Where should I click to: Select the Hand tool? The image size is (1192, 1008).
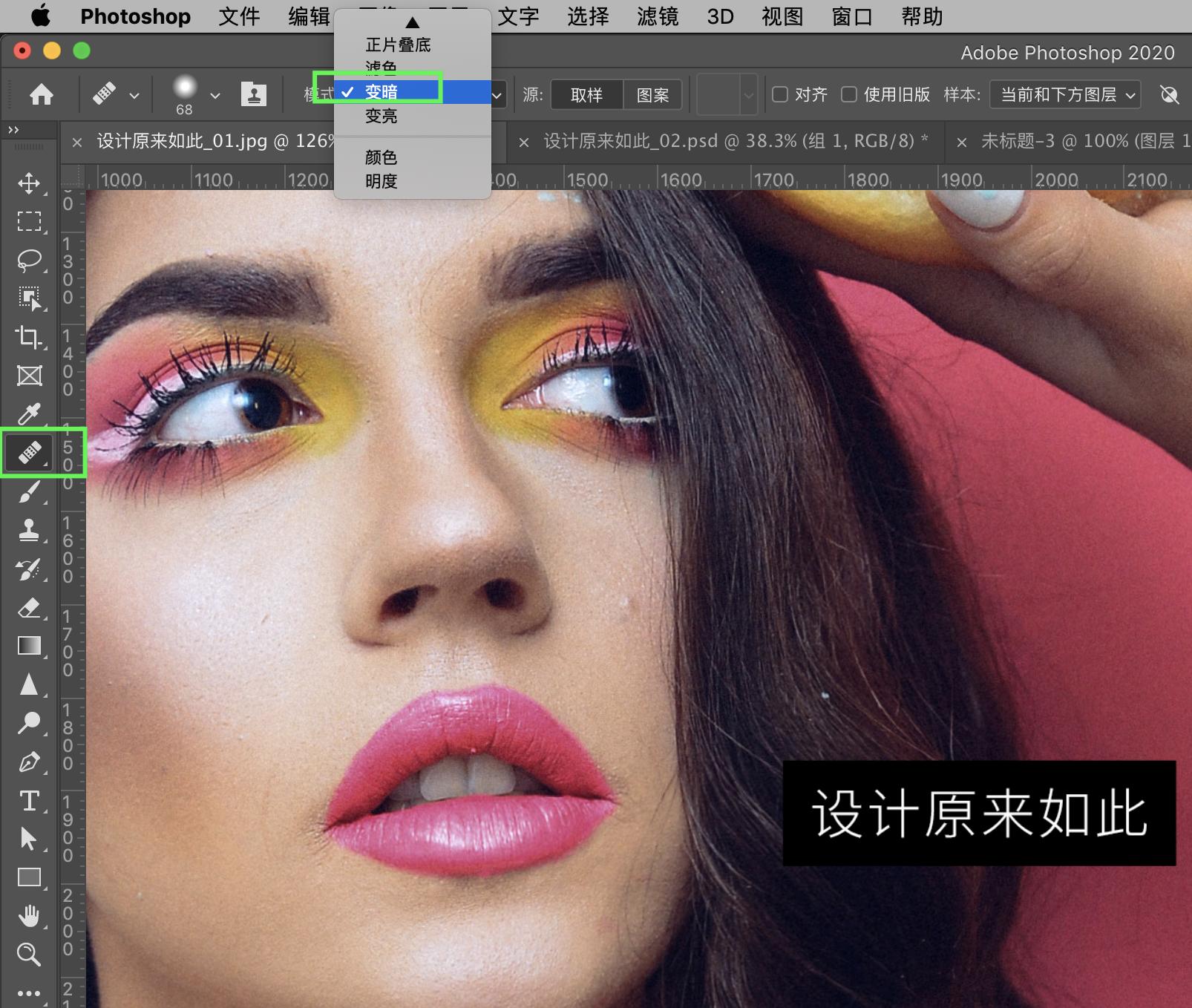29,916
